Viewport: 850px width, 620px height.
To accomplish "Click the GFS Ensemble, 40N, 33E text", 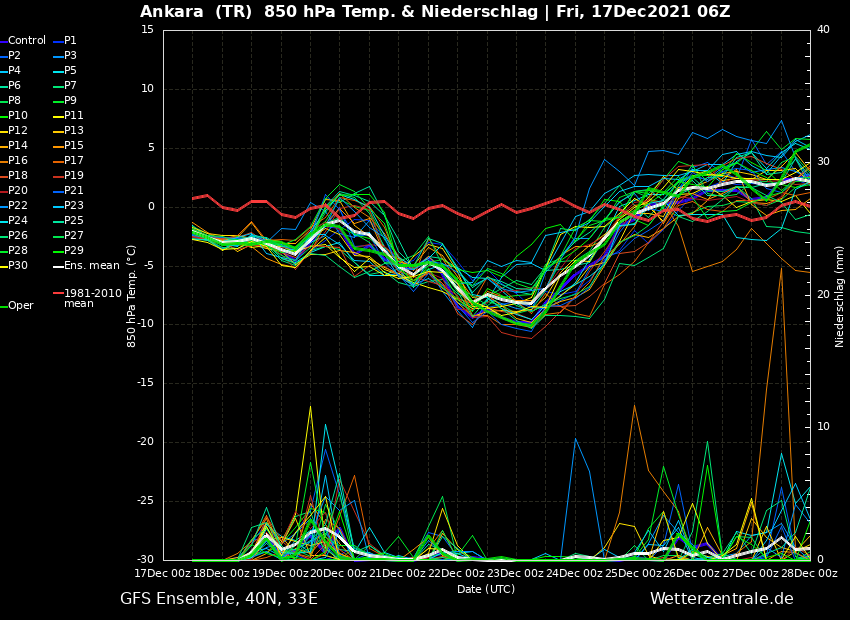I will pos(219,599).
